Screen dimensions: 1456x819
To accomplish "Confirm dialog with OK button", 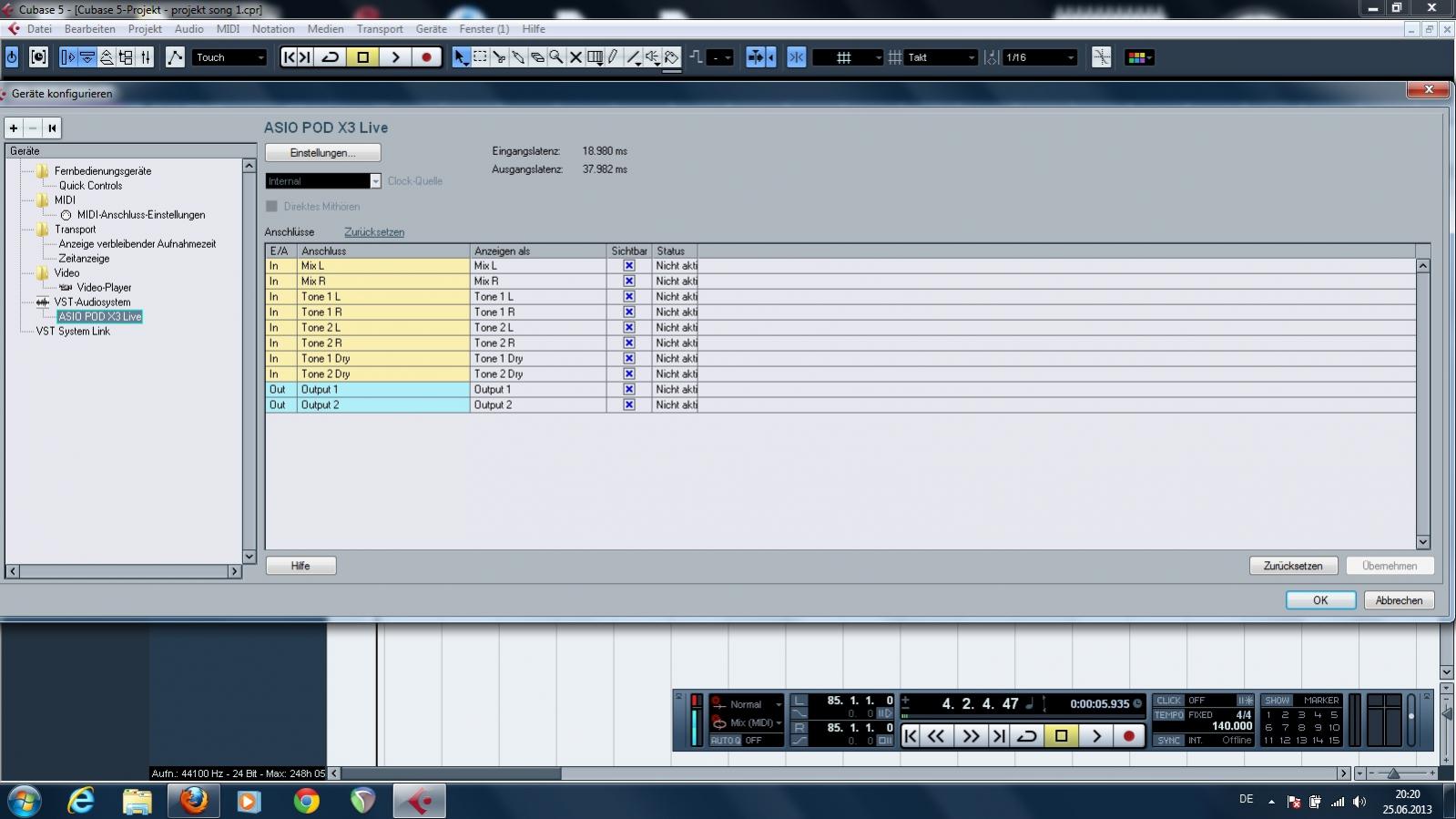I will 1320,600.
